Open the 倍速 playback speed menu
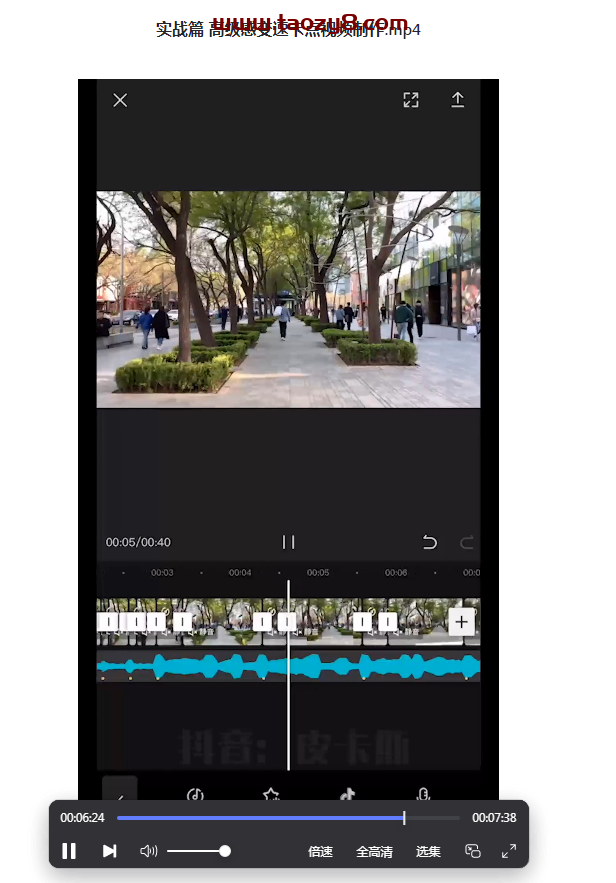 (320, 852)
